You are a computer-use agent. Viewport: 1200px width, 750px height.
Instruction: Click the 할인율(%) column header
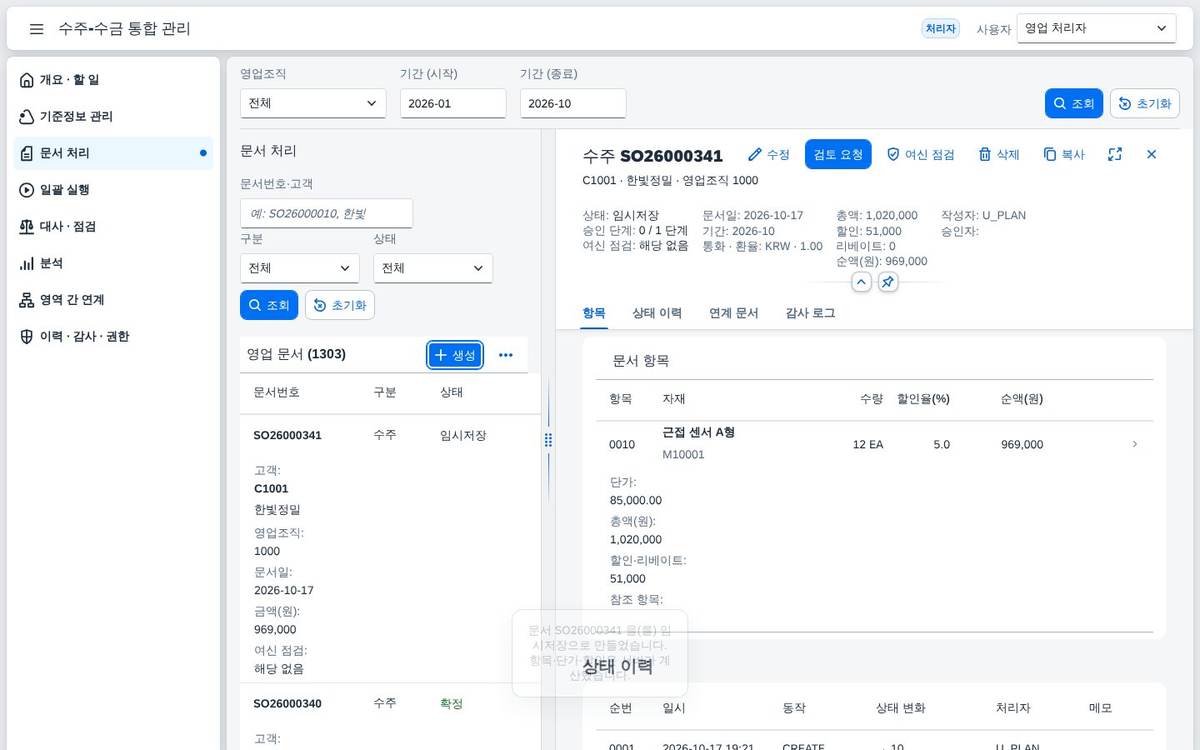[924, 399]
